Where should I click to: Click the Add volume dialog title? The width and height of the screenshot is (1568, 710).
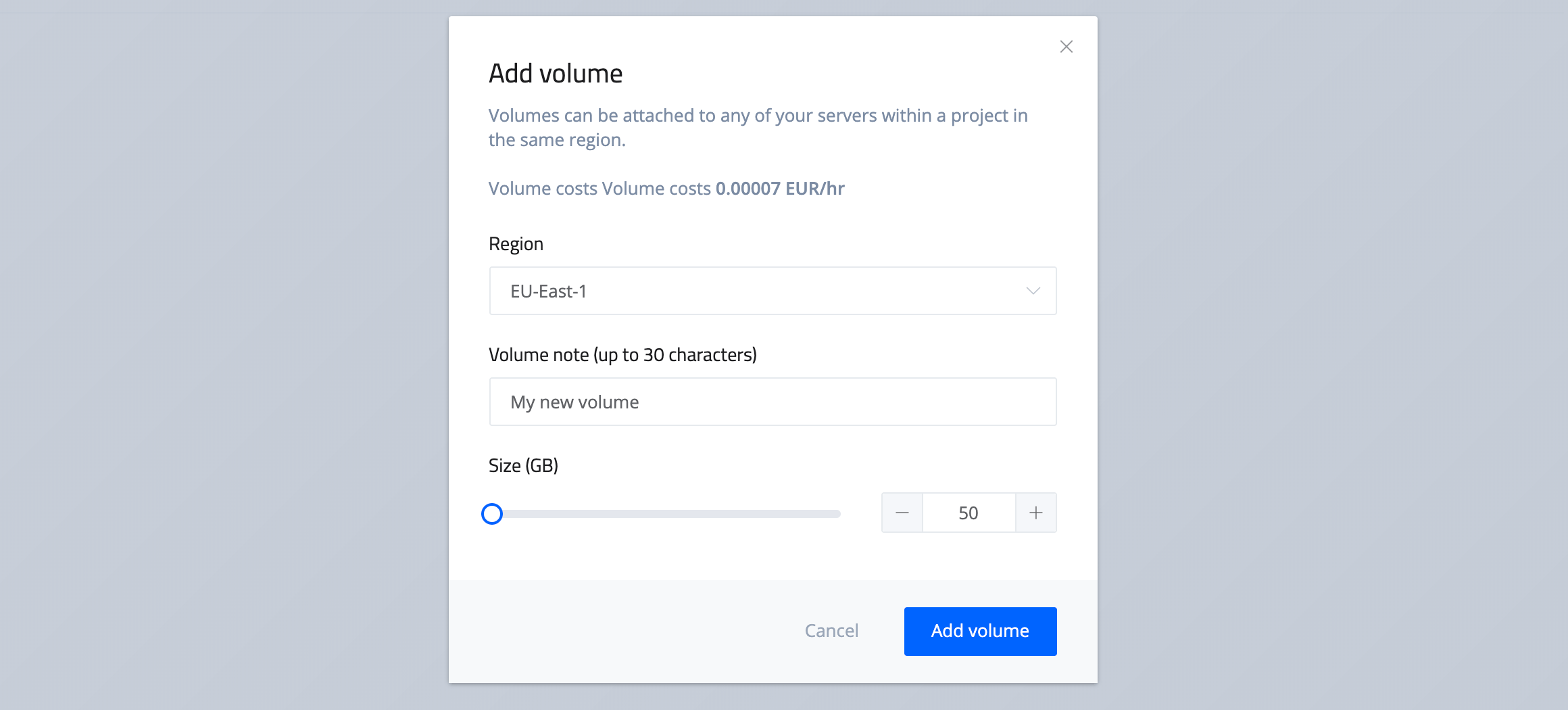(x=555, y=73)
